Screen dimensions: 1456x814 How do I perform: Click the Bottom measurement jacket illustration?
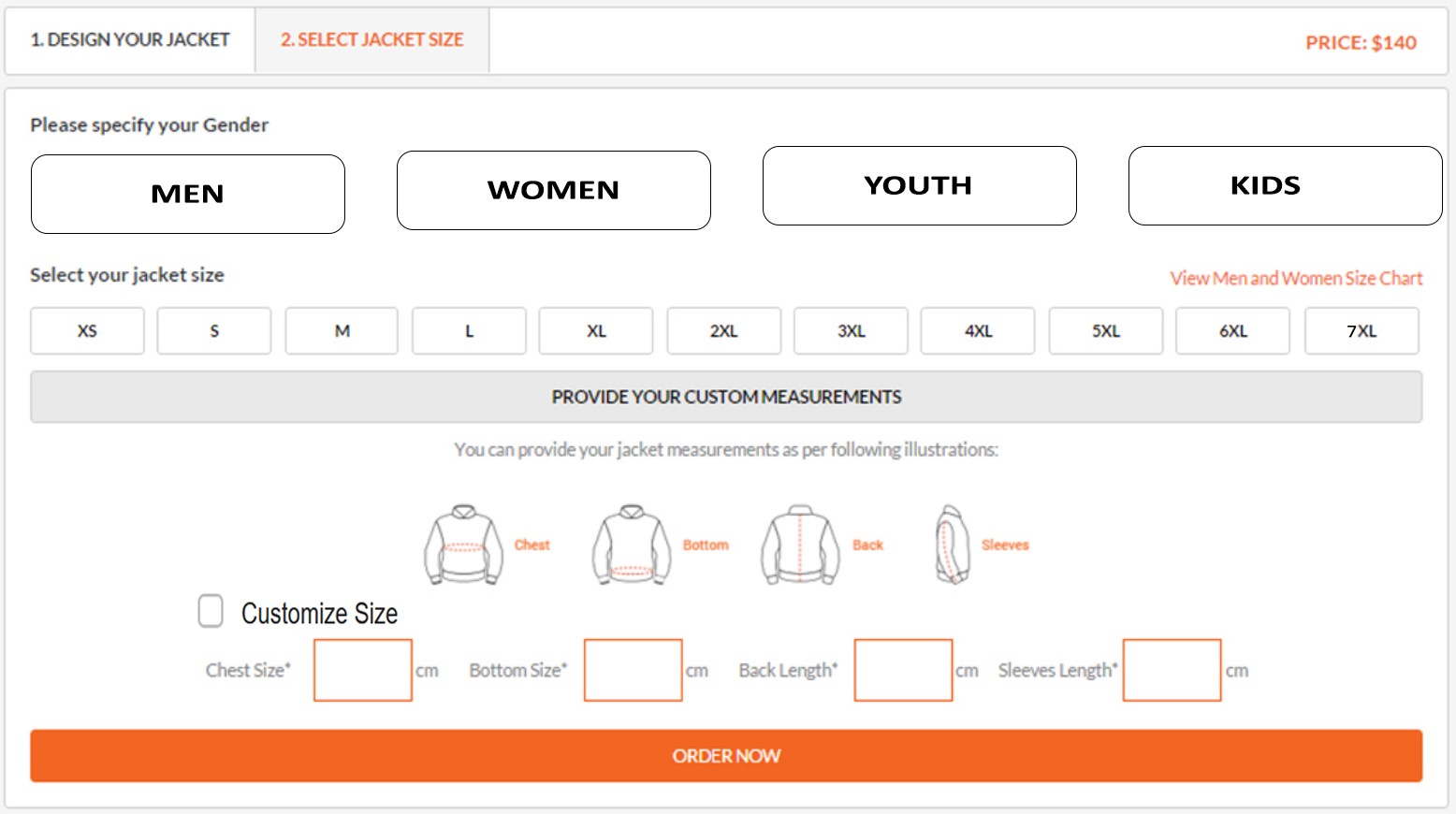click(x=632, y=545)
